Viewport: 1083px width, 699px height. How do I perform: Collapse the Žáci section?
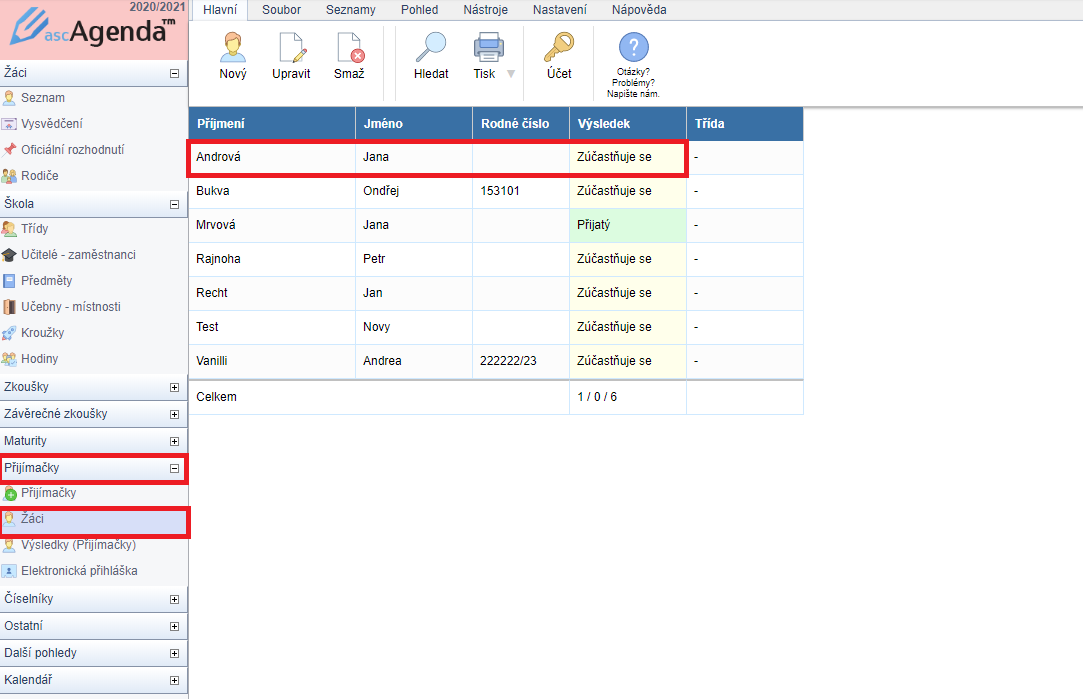[174, 73]
